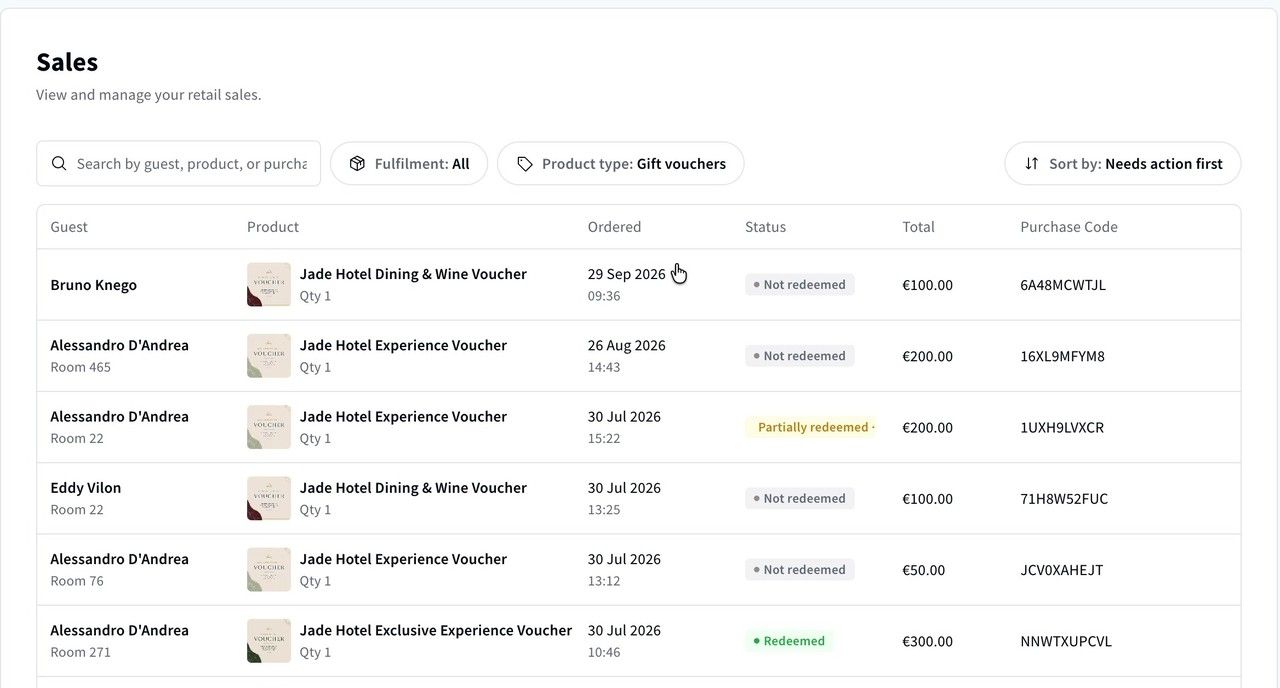Click the voucher thumbnail in the Room 465 row

coord(269,355)
